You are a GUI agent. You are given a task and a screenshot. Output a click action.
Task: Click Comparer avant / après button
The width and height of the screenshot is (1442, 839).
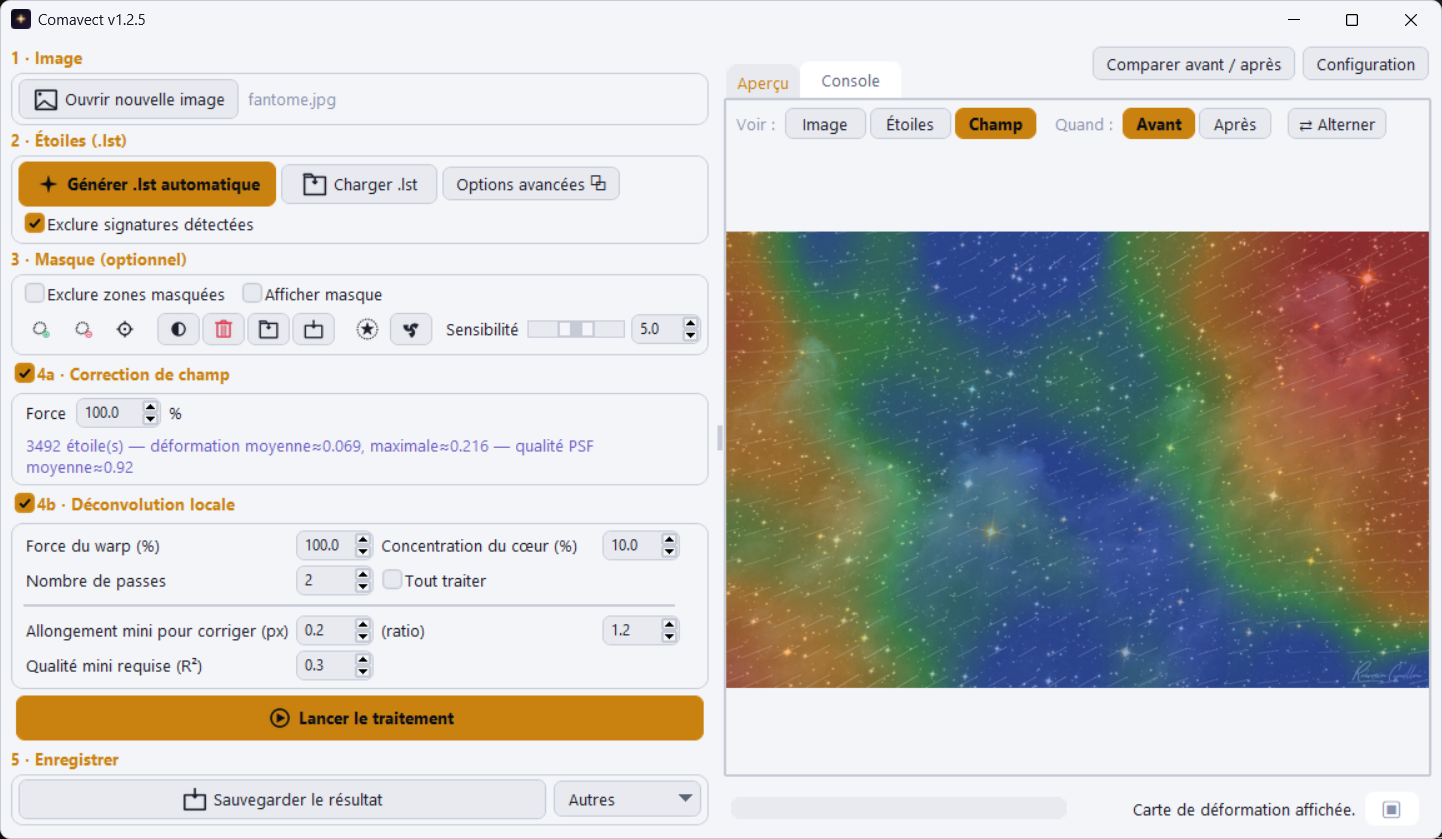click(1194, 64)
